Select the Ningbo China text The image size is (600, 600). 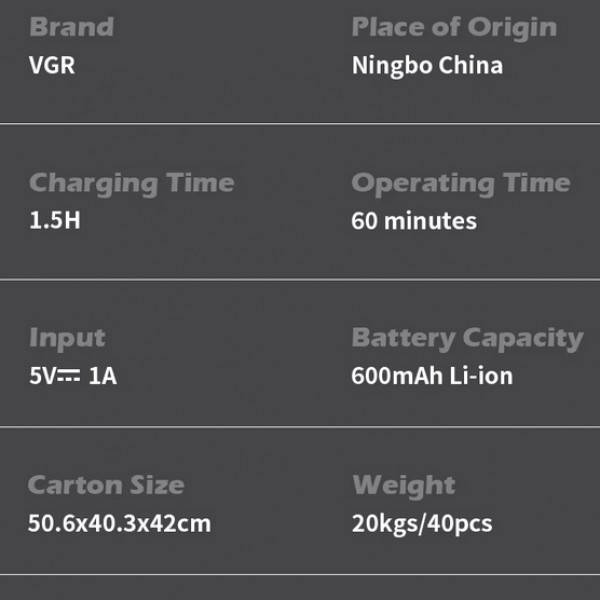click(x=427, y=66)
